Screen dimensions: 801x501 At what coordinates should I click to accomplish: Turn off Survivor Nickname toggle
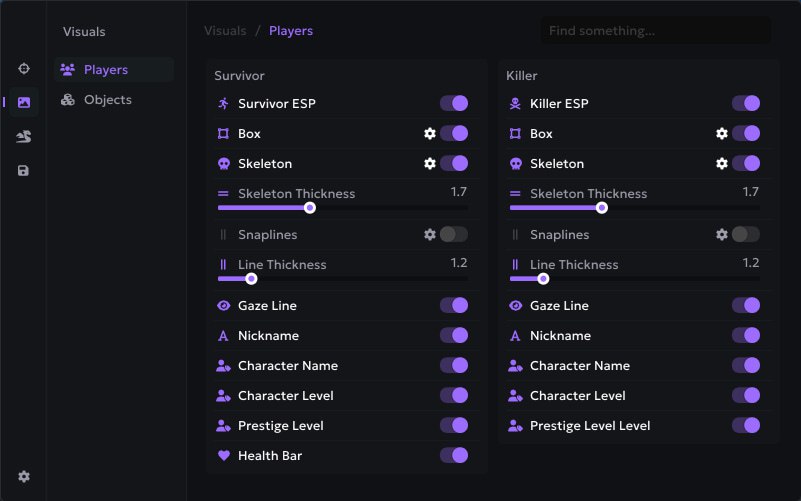point(454,335)
